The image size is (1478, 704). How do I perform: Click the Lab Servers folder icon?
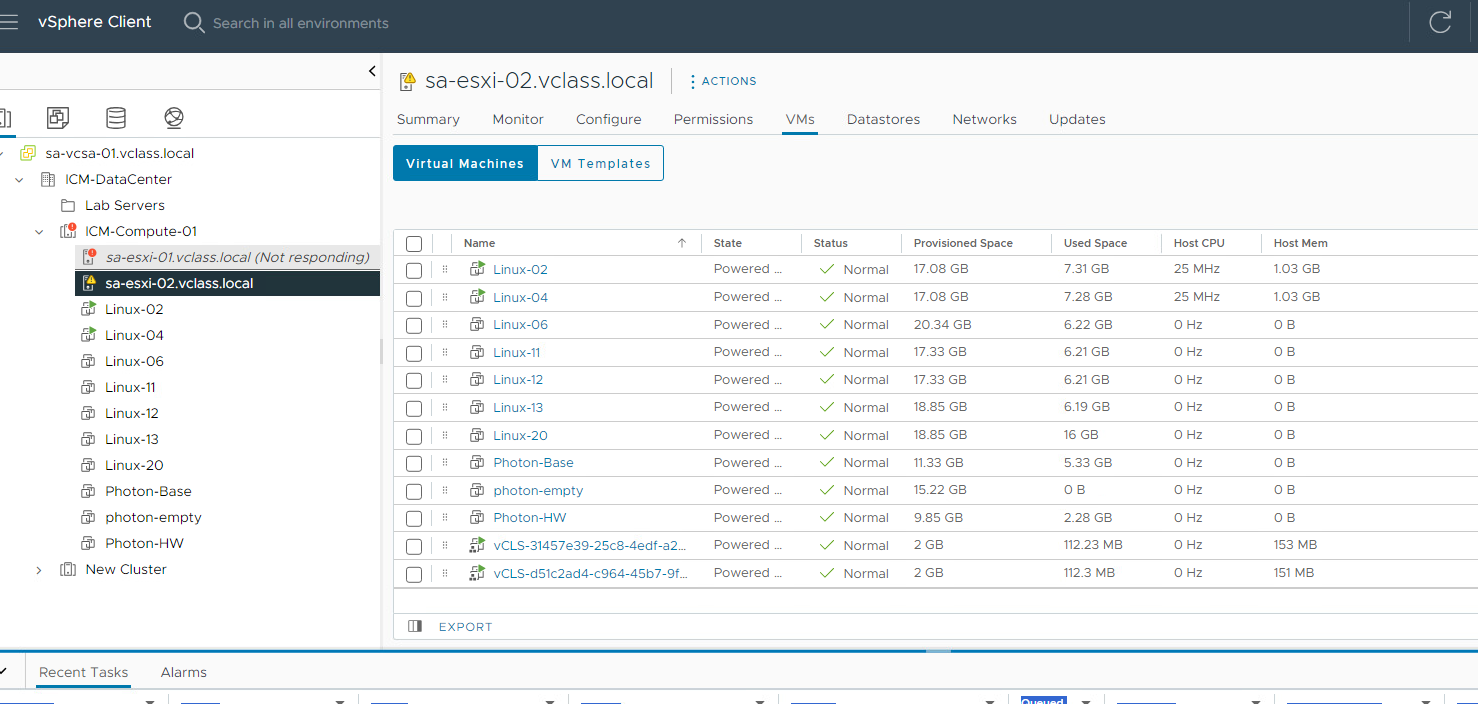click(x=68, y=205)
